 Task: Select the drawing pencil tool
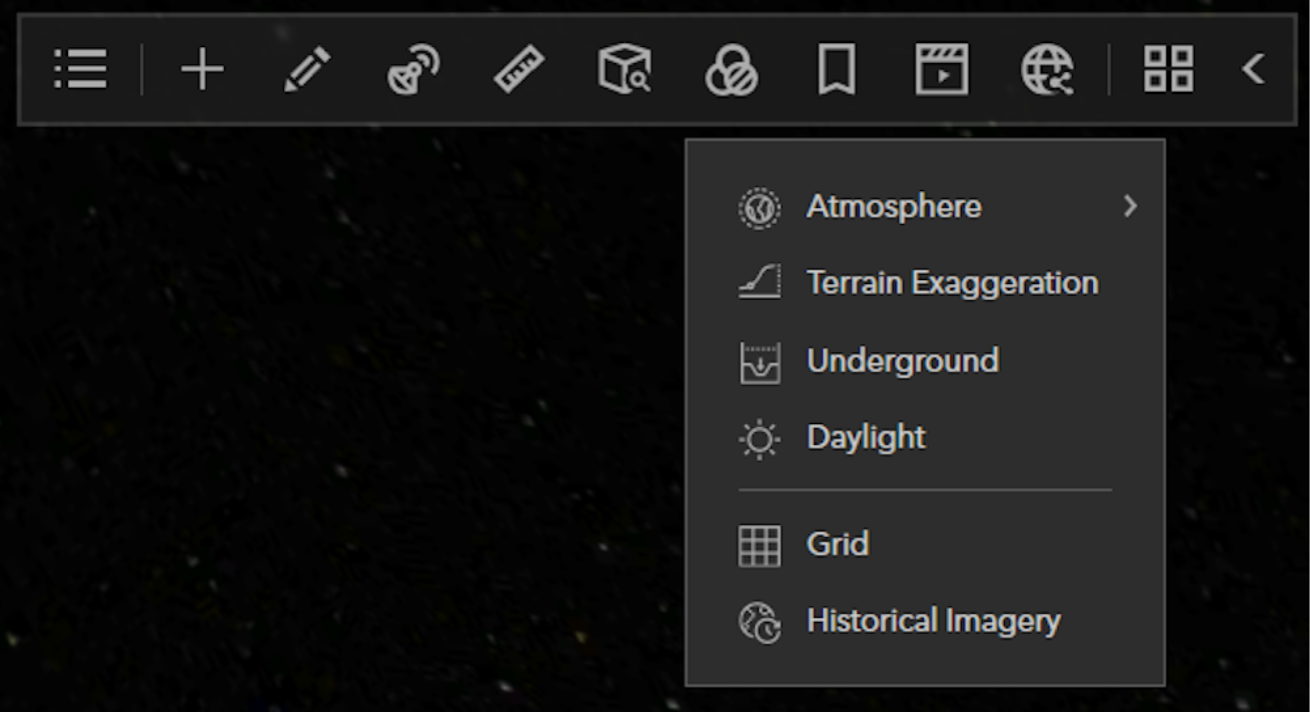(x=308, y=69)
